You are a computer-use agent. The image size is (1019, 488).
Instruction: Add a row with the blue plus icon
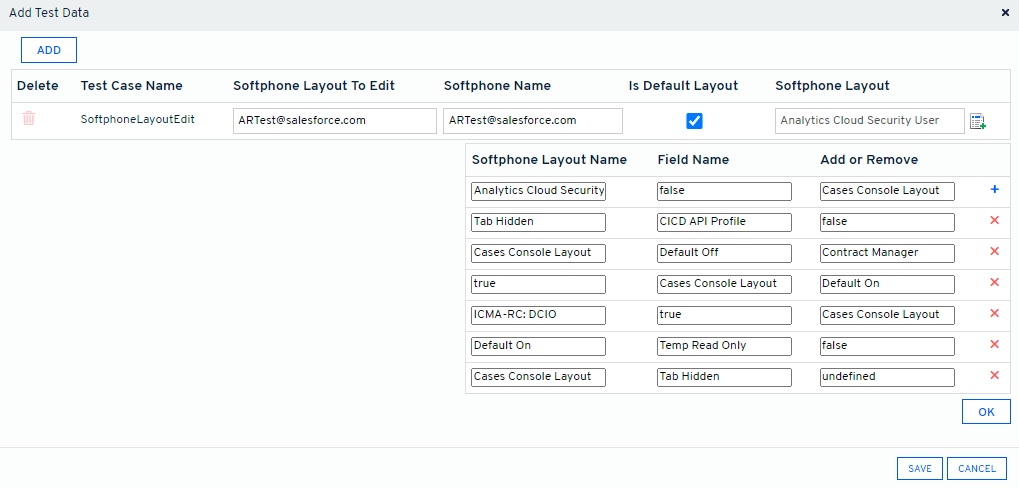coord(994,189)
